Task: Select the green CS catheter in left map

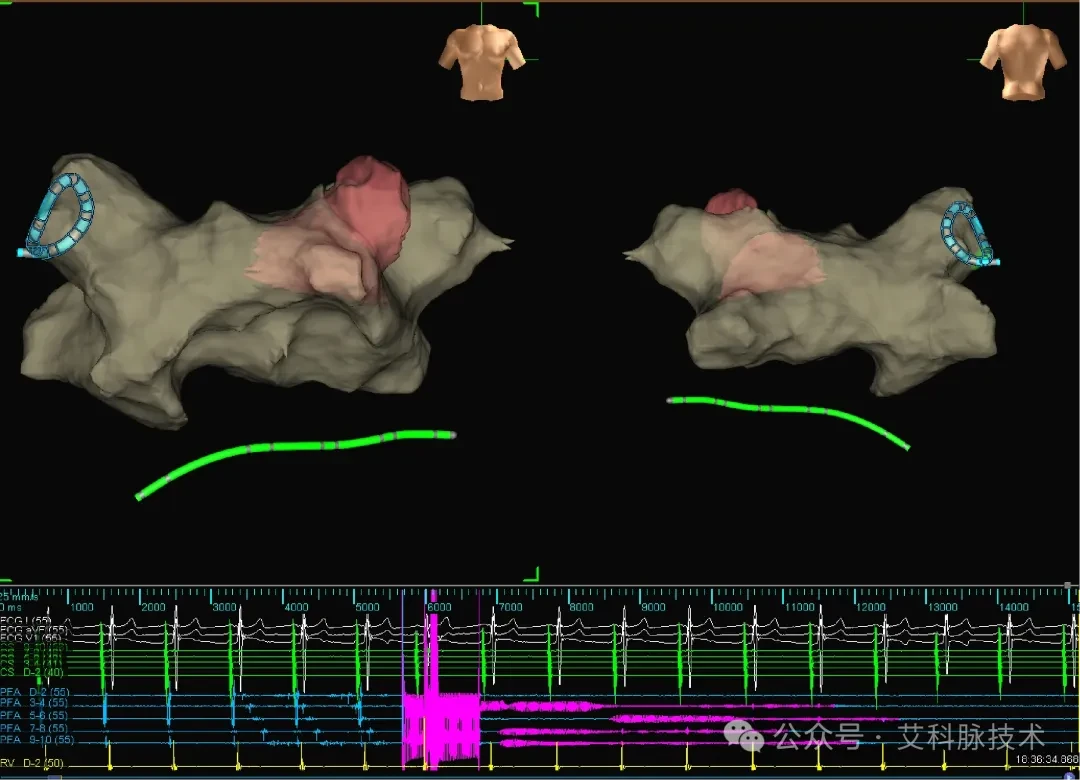Action: tap(295, 463)
